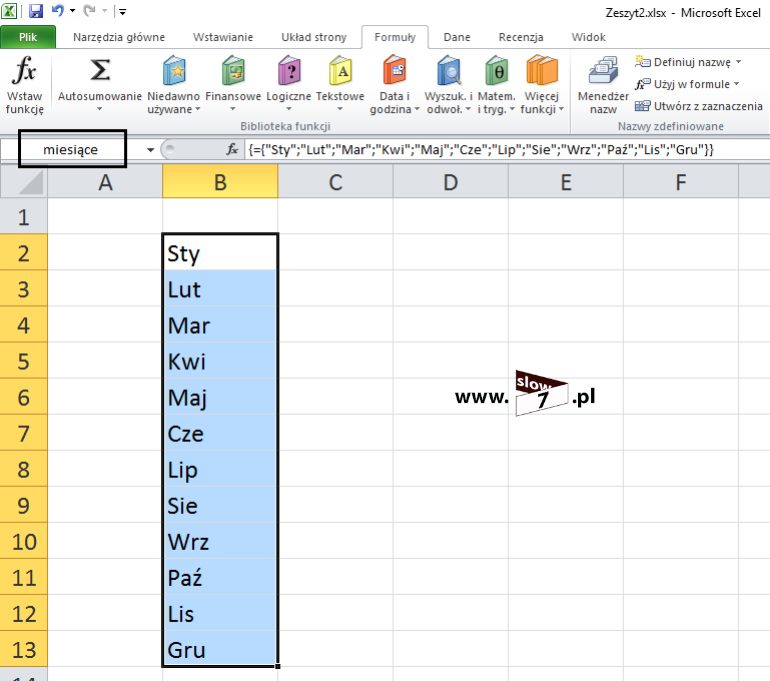Open Wyszuk. i odwoł. functions icon
770x681 pixels.
click(449, 70)
